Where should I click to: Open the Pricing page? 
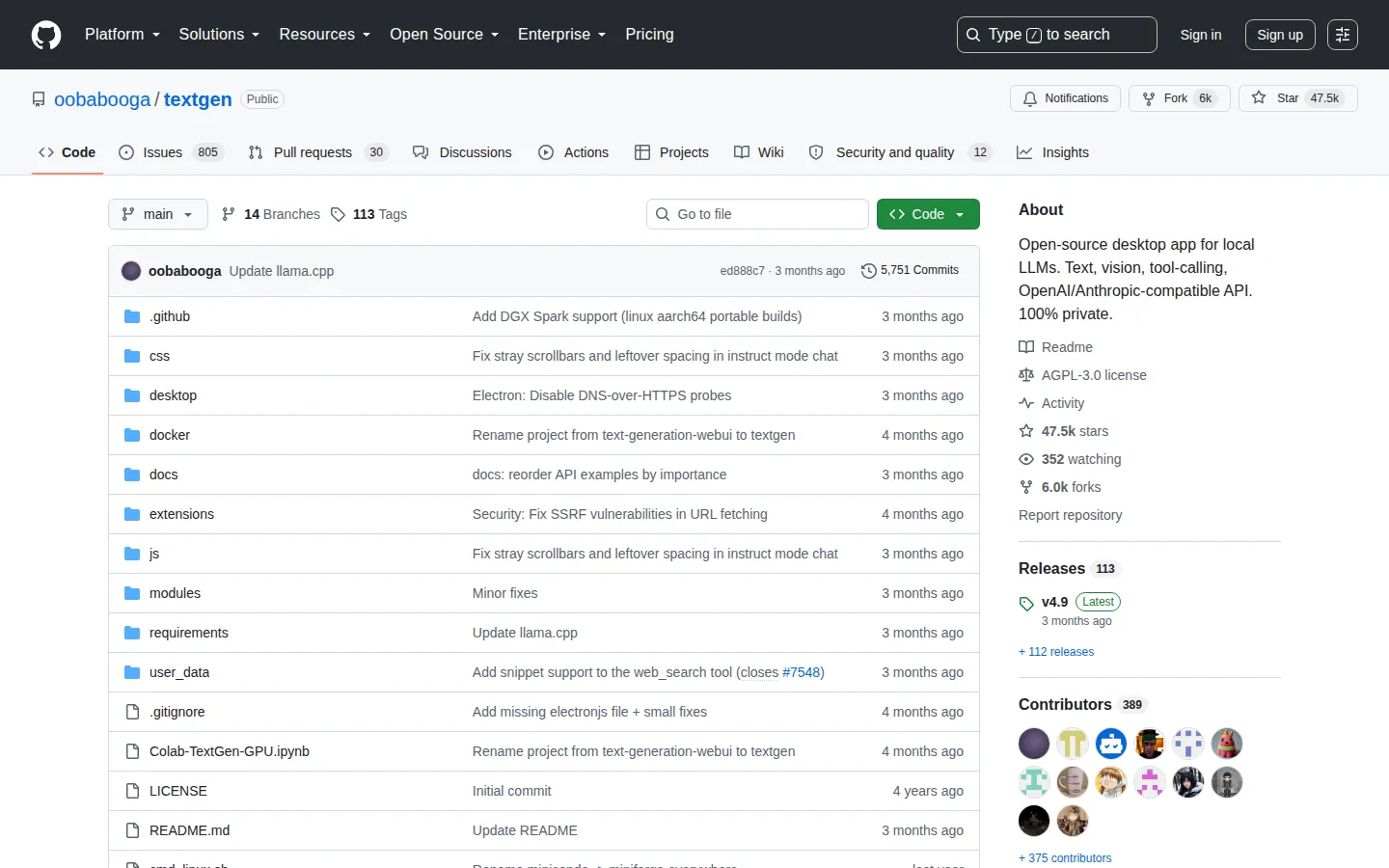pos(649,35)
